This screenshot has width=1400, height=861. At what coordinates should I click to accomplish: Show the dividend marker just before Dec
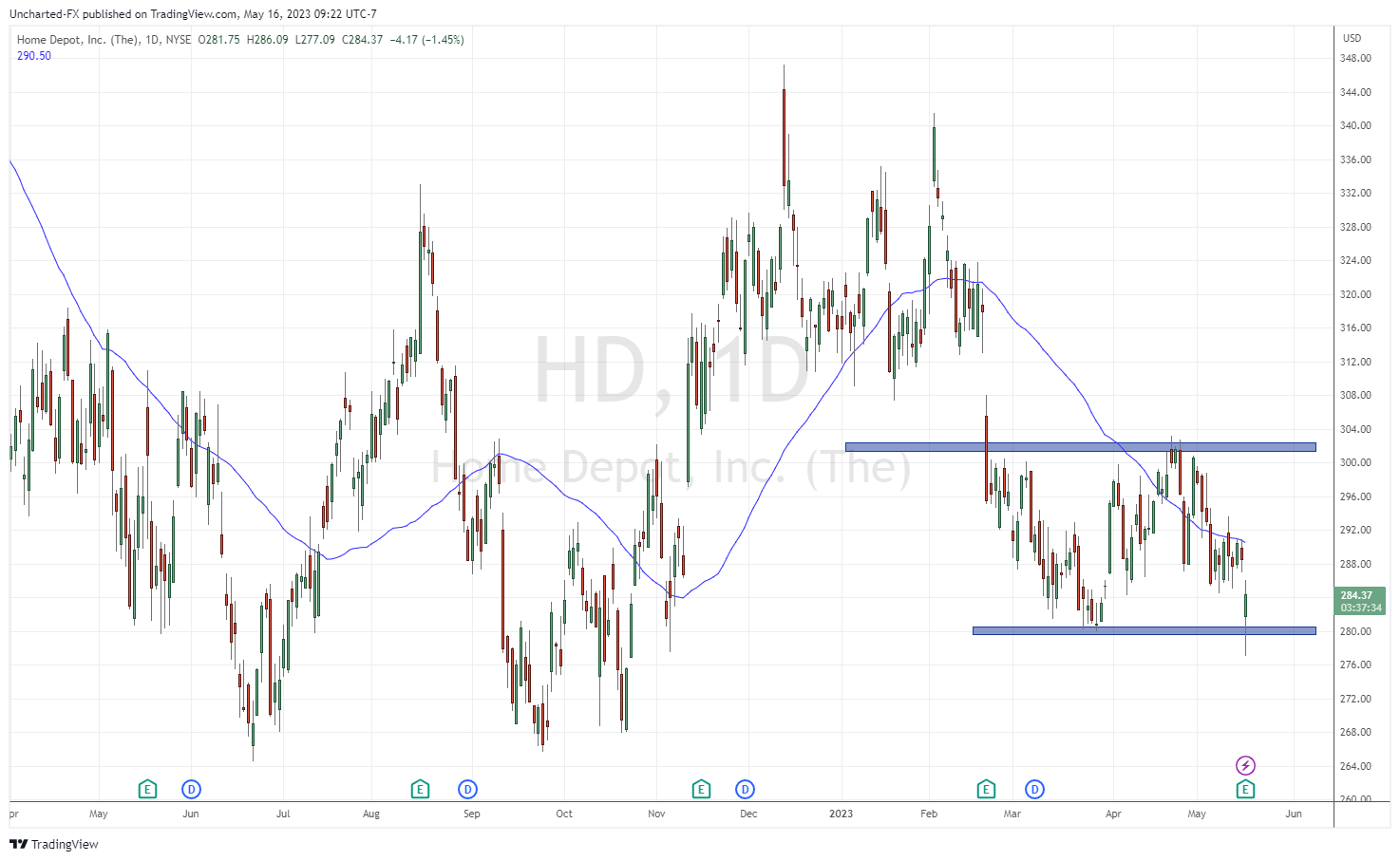(x=746, y=789)
